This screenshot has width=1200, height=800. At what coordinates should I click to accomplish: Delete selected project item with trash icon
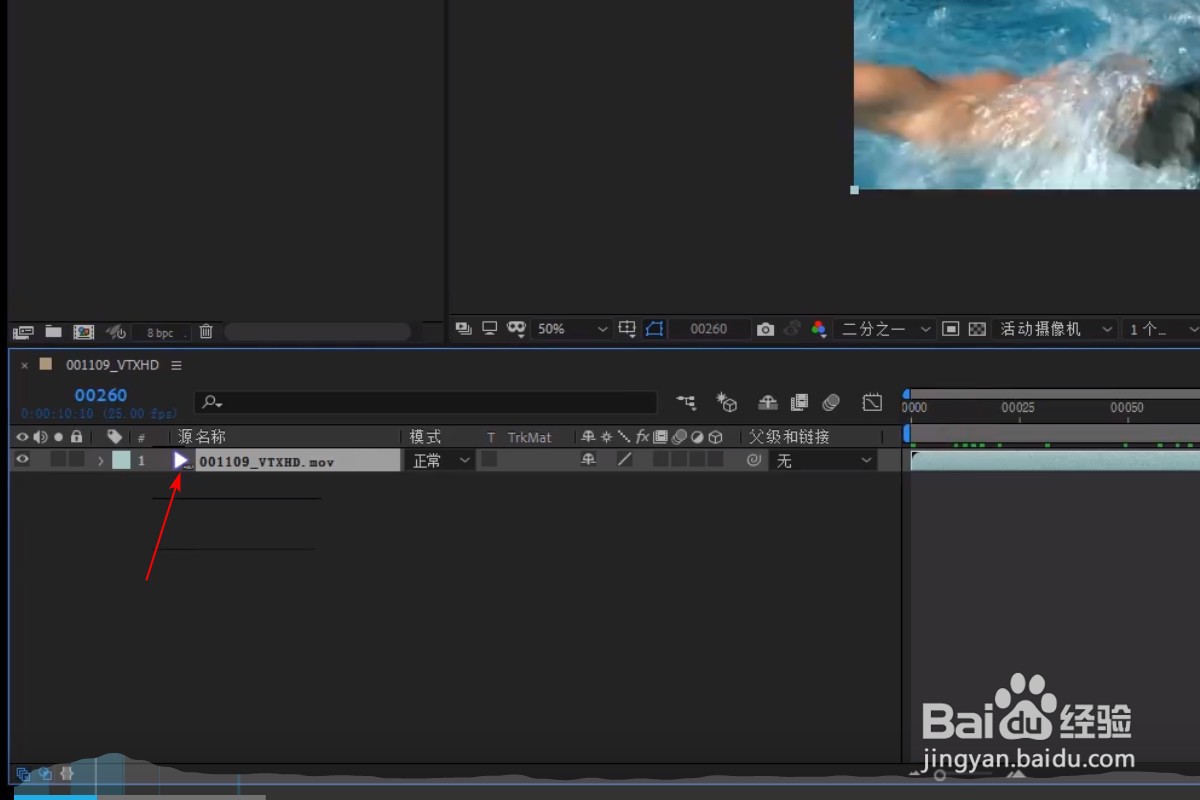(x=206, y=331)
